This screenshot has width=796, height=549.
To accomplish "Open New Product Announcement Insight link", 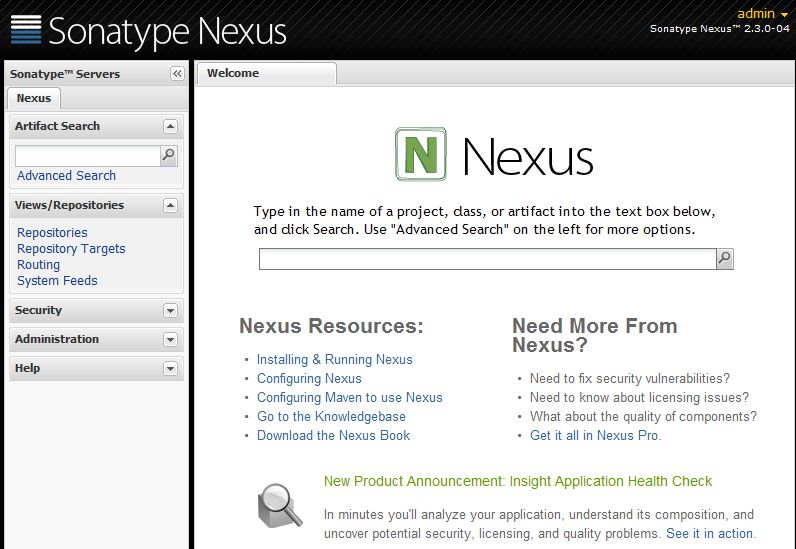I will pyautogui.click(x=518, y=481).
